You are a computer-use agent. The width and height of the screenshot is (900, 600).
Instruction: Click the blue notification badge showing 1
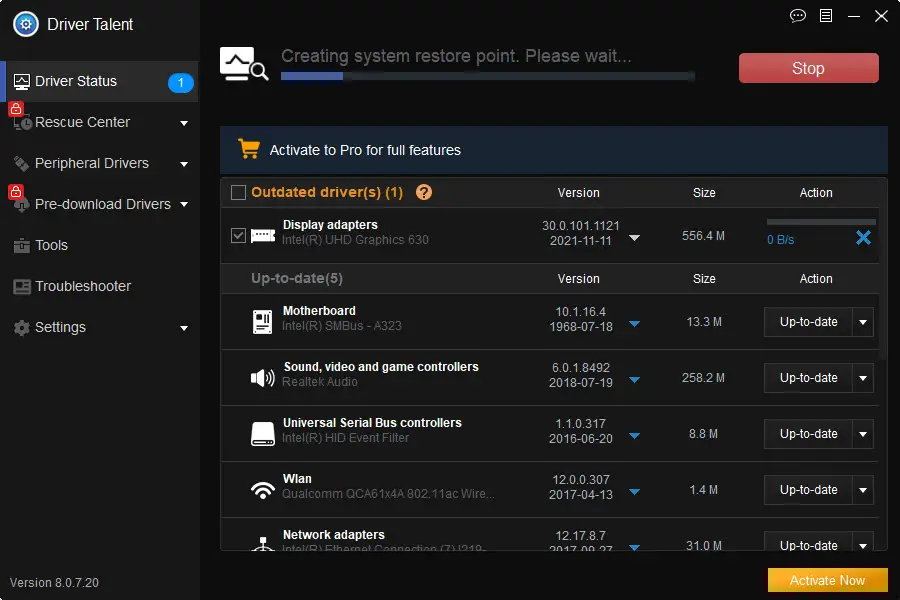coord(180,83)
